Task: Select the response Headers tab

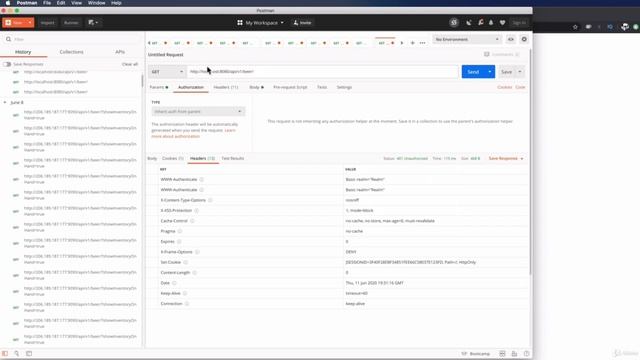Action: coord(202,158)
